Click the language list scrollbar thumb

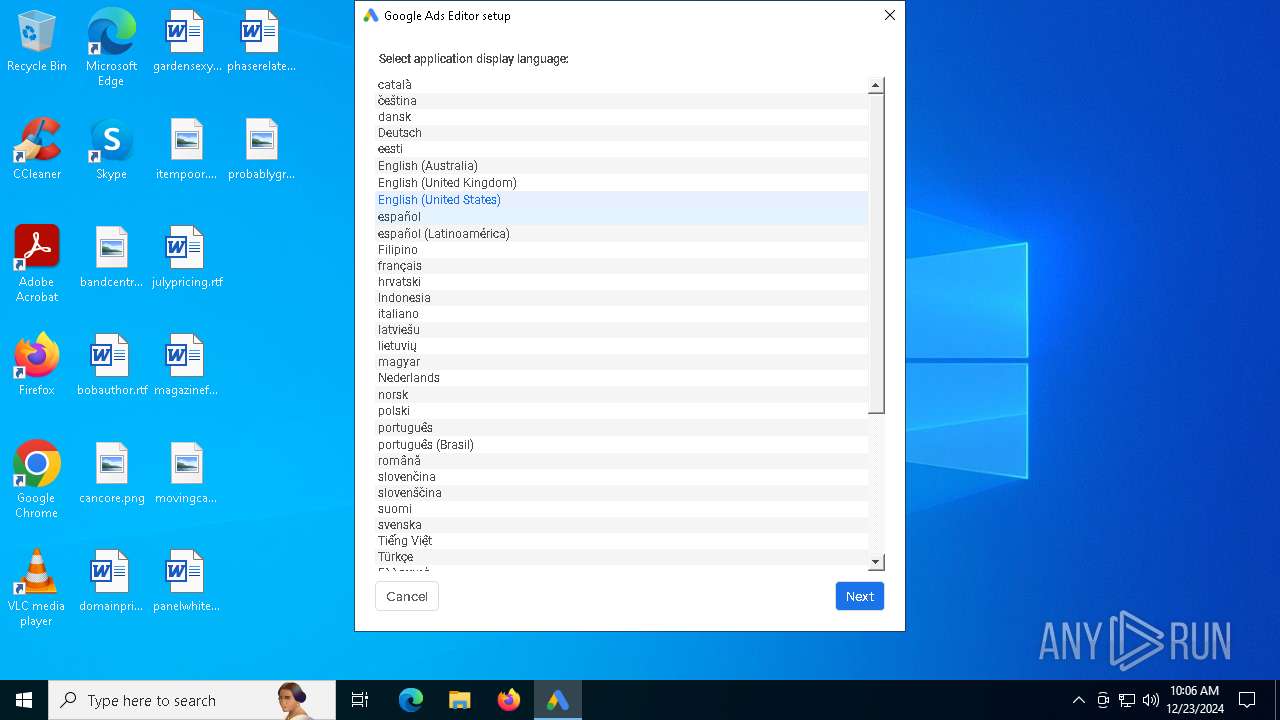(x=876, y=254)
